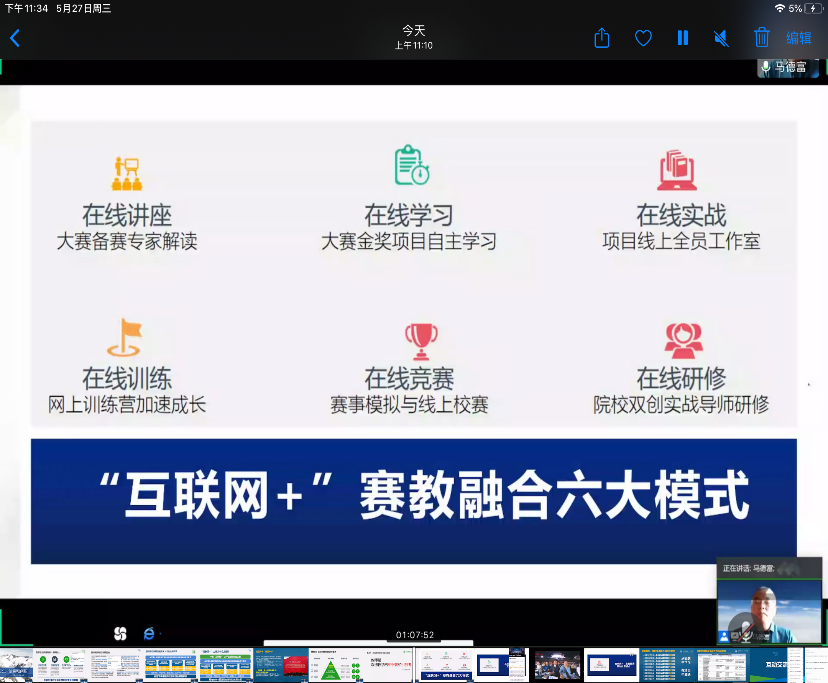Image resolution: width=828 pixels, height=683 pixels.
Task: Tap the 编辑 button to edit the video
Action: tap(799, 38)
